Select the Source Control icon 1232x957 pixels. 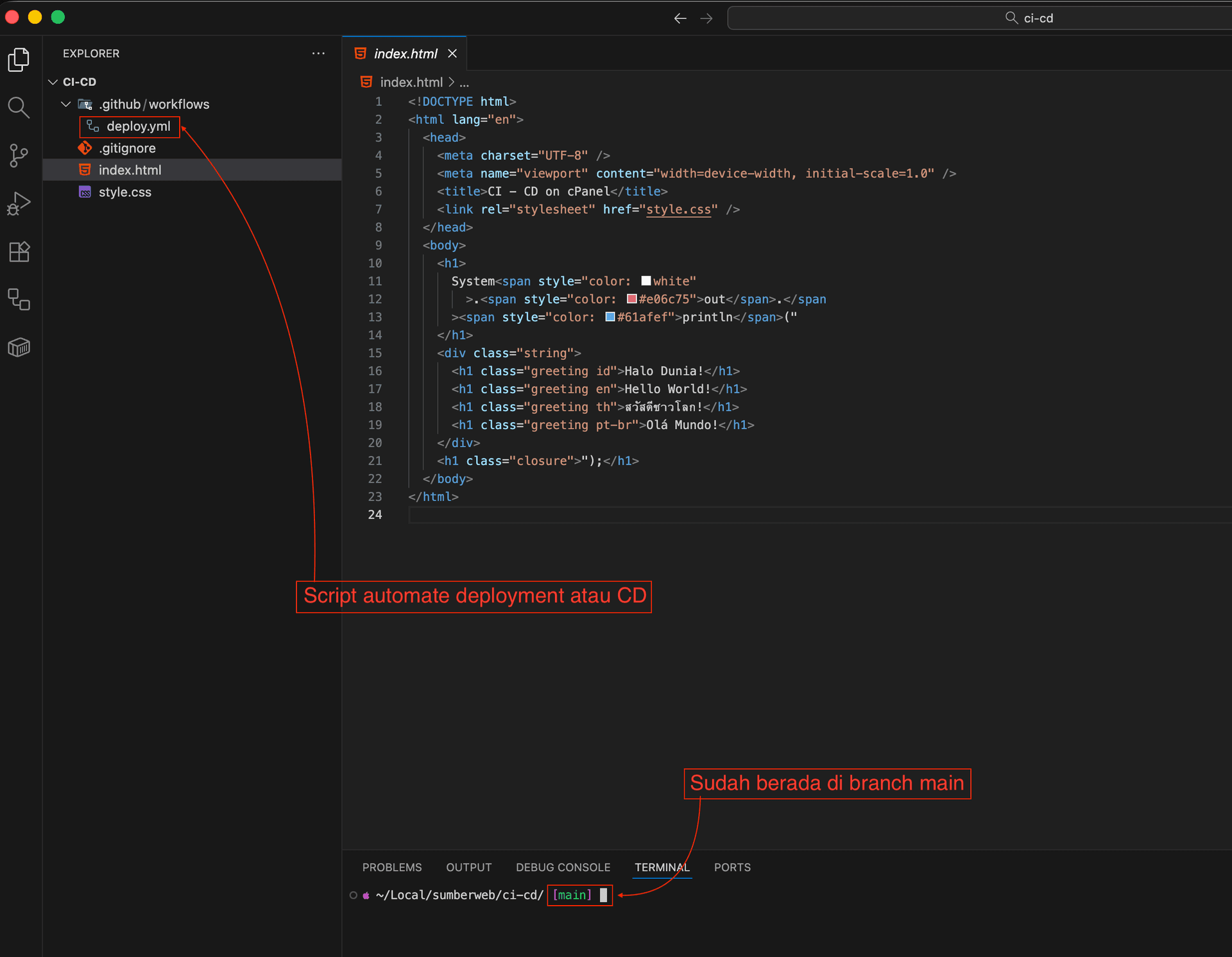tap(19, 155)
